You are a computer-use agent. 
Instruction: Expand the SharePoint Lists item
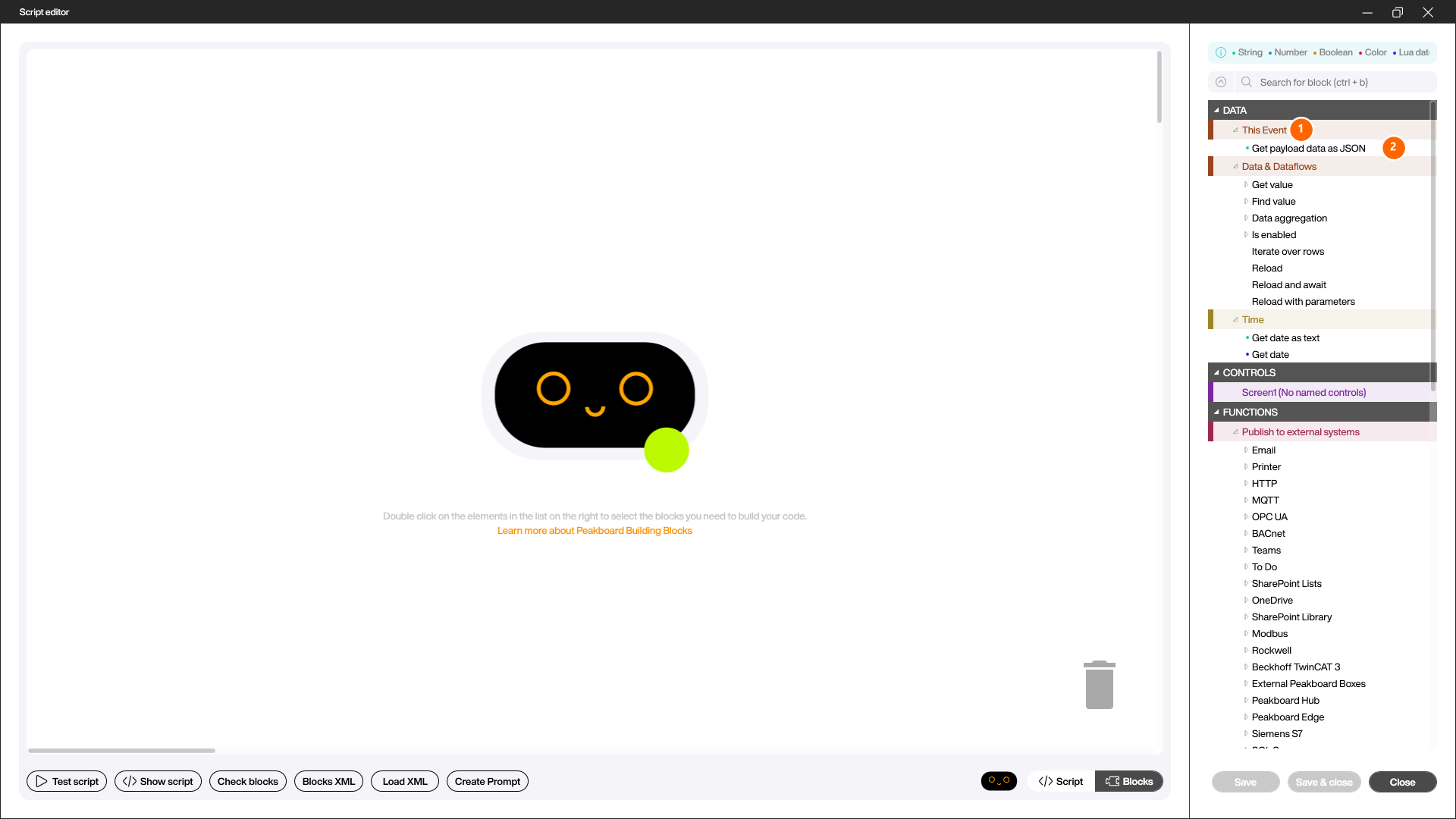pos(1246,584)
